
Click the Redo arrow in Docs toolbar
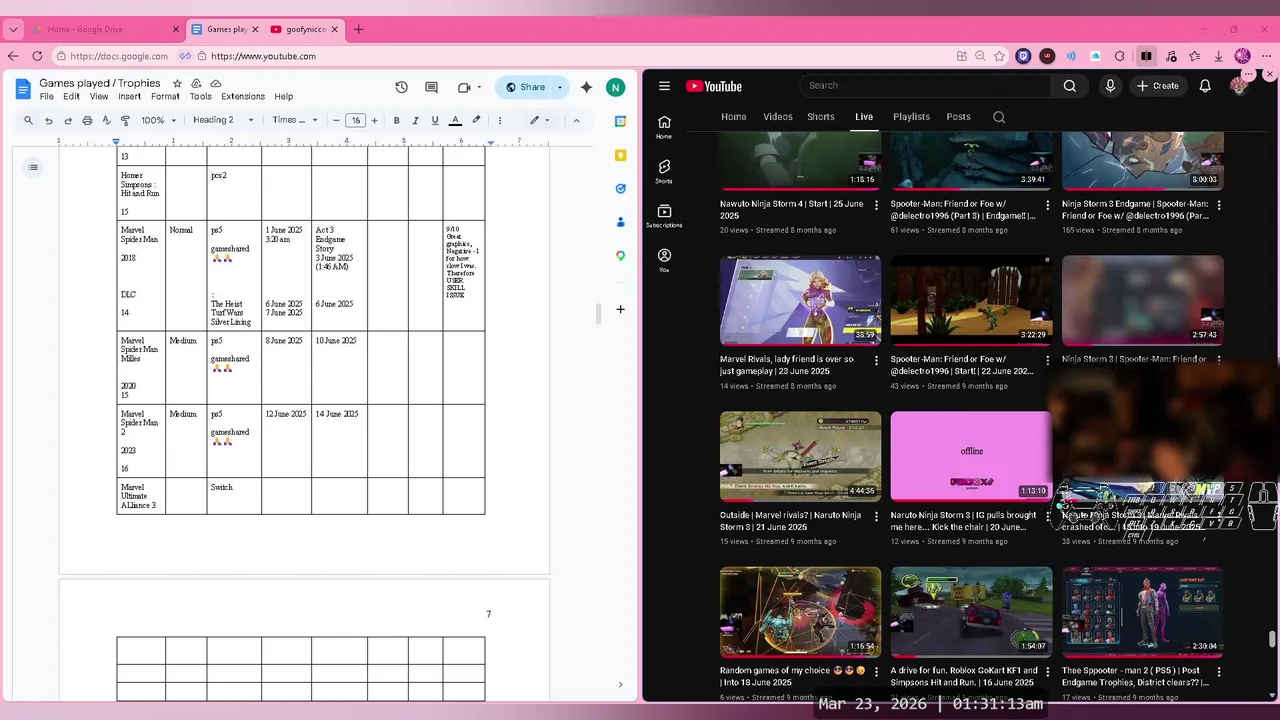point(68,120)
